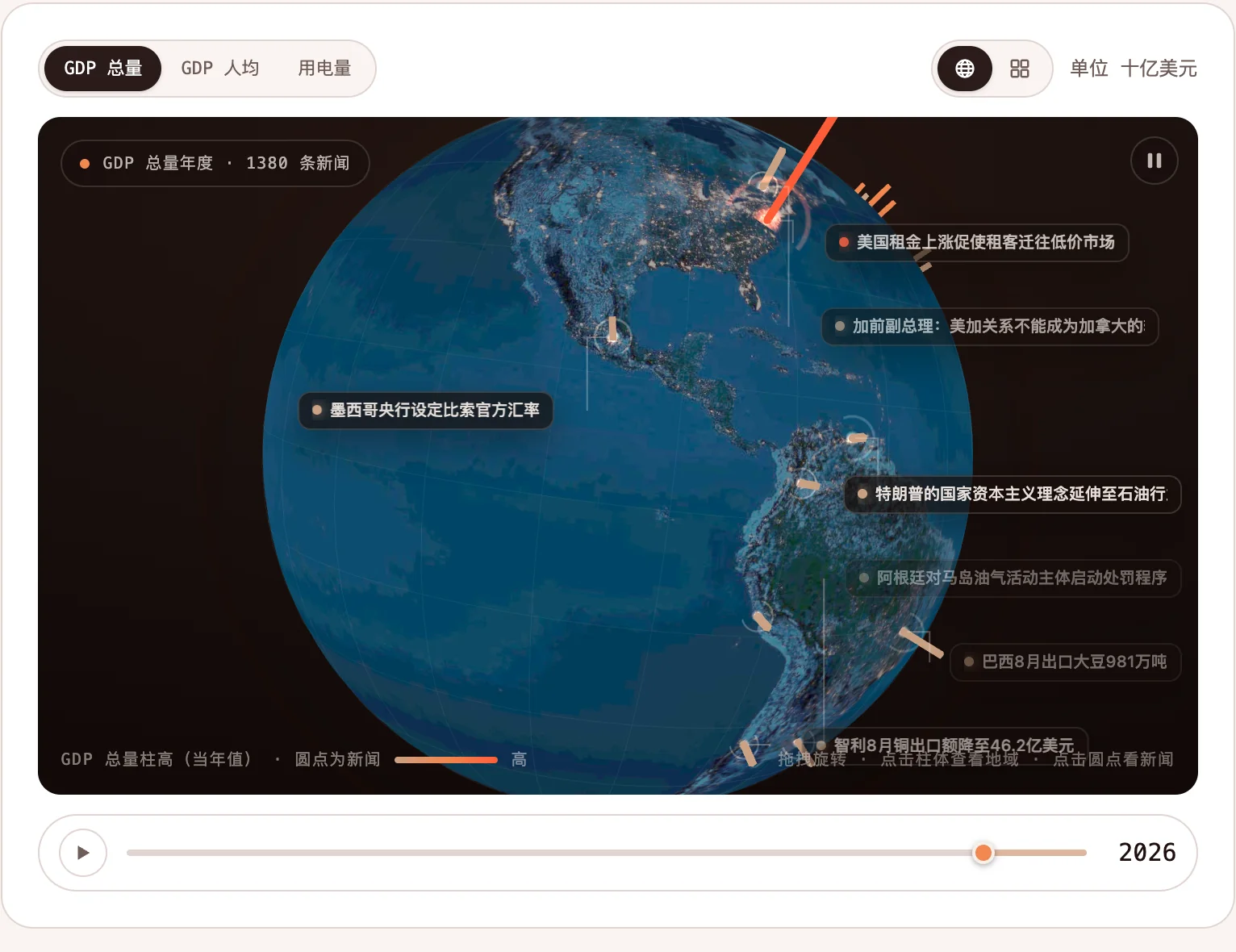Click the GDP 总量年度 1380 条新闻 badge

[215, 164]
